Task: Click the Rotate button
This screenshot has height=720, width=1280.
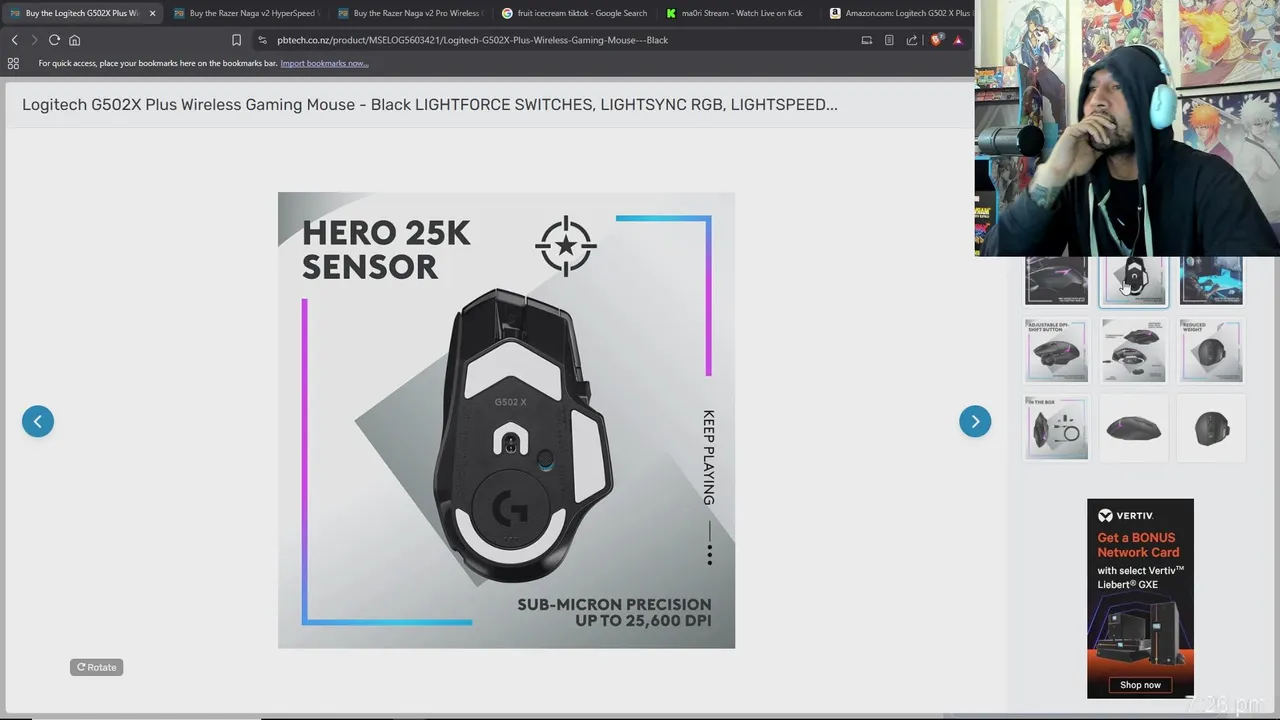Action: pyautogui.click(x=96, y=667)
